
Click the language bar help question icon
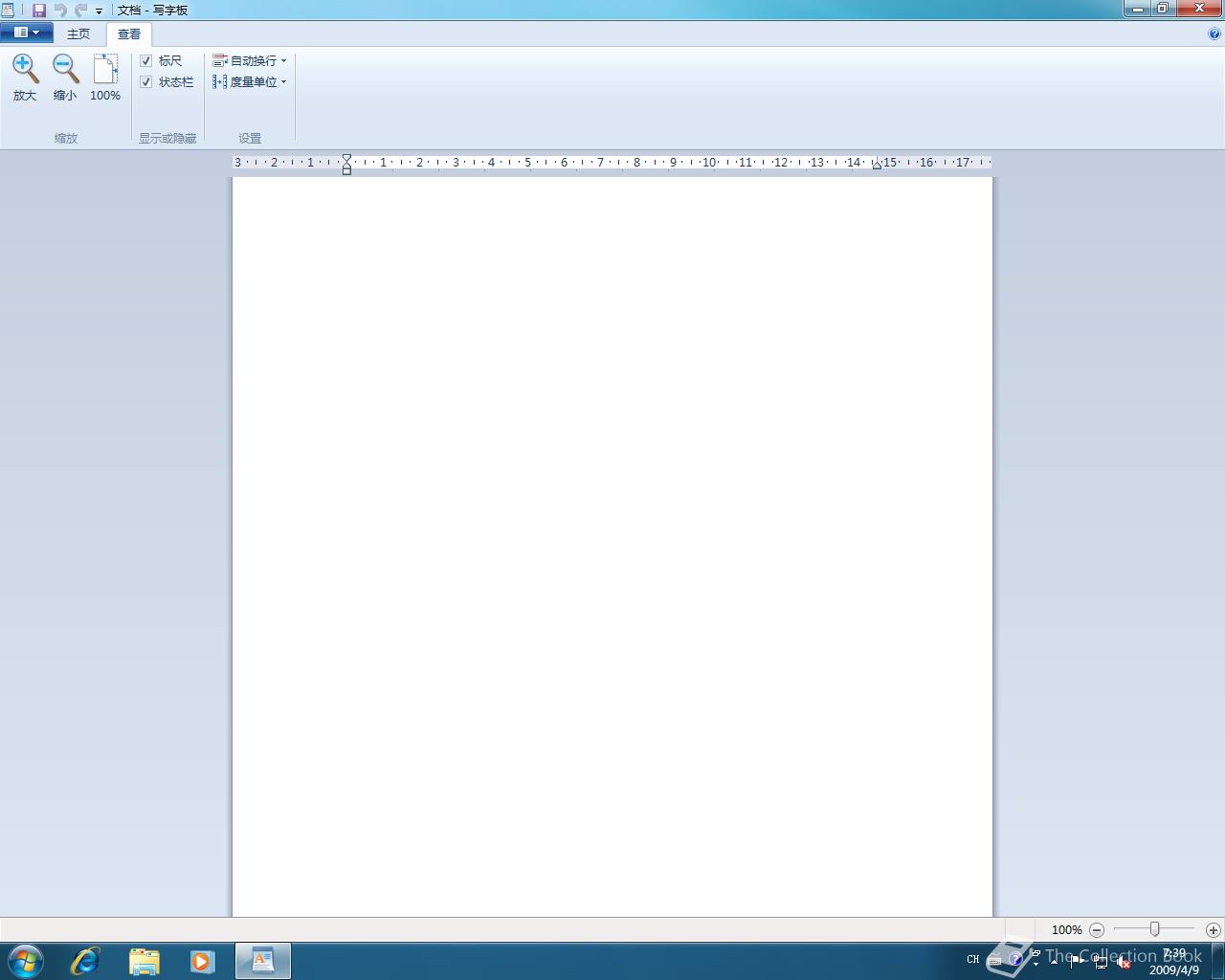[1015, 959]
